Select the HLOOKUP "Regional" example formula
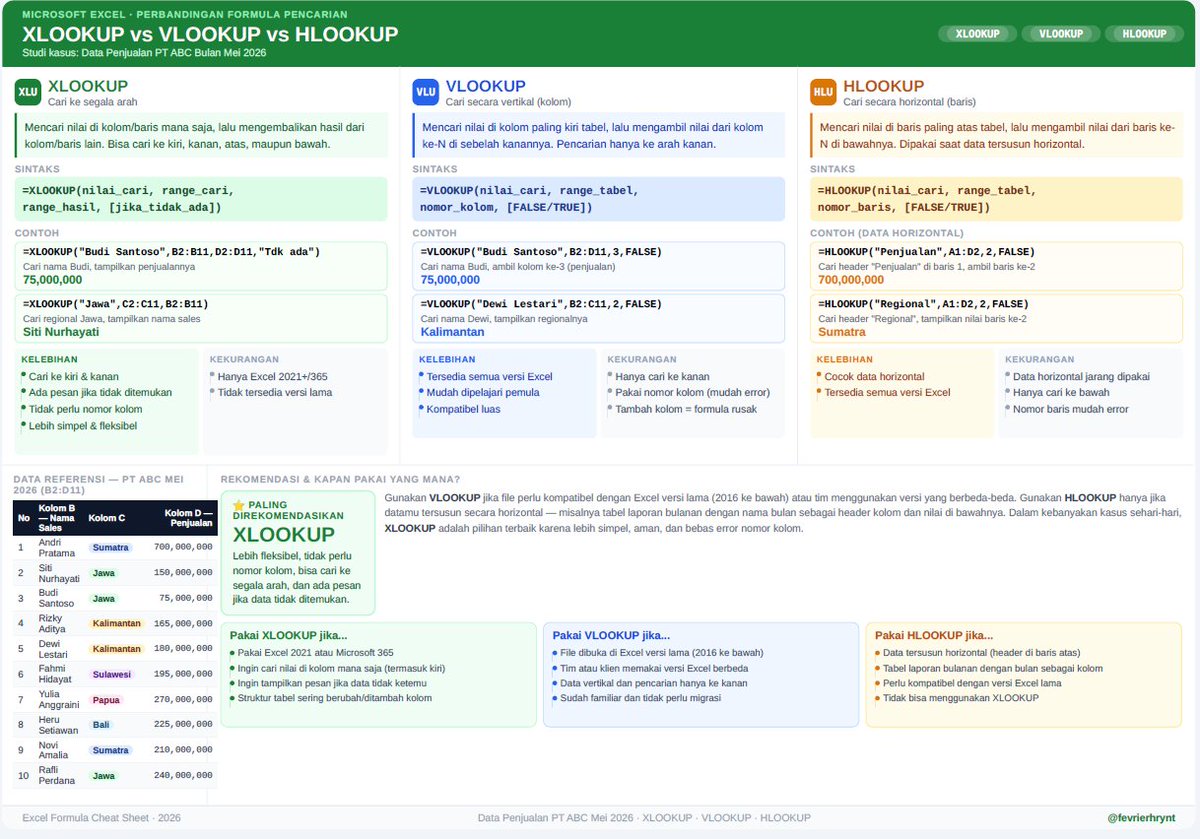This screenshot has width=1200, height=839. tap(923, 303)
